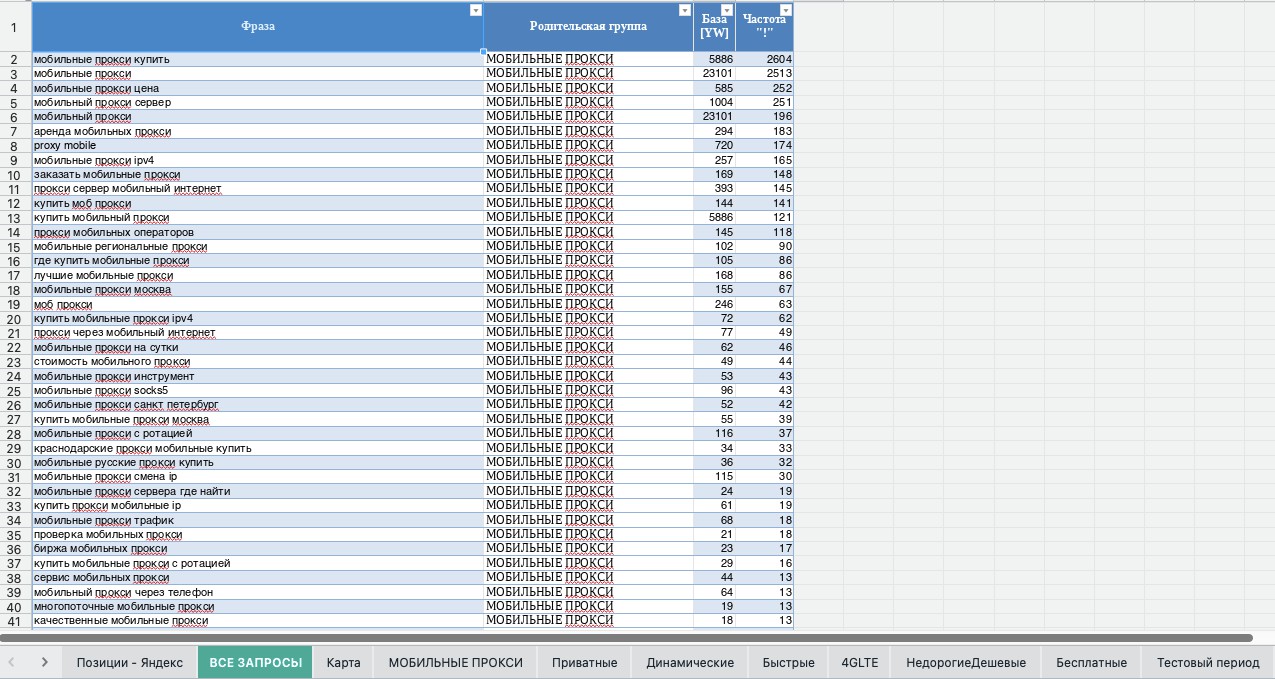Screen dimensions: 1275x679
Task: Select cell 'мобильные прокси москва'
Action: pos(258,289)
